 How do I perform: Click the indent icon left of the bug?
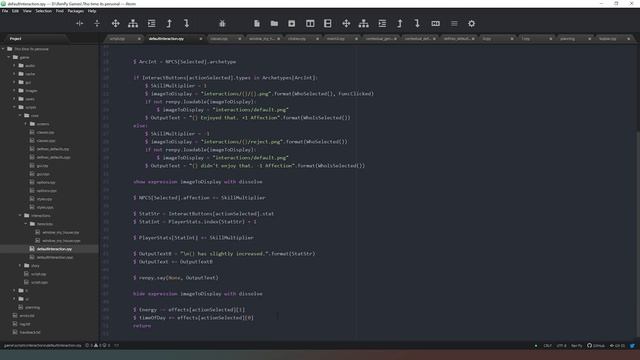[x=151, y=24]
